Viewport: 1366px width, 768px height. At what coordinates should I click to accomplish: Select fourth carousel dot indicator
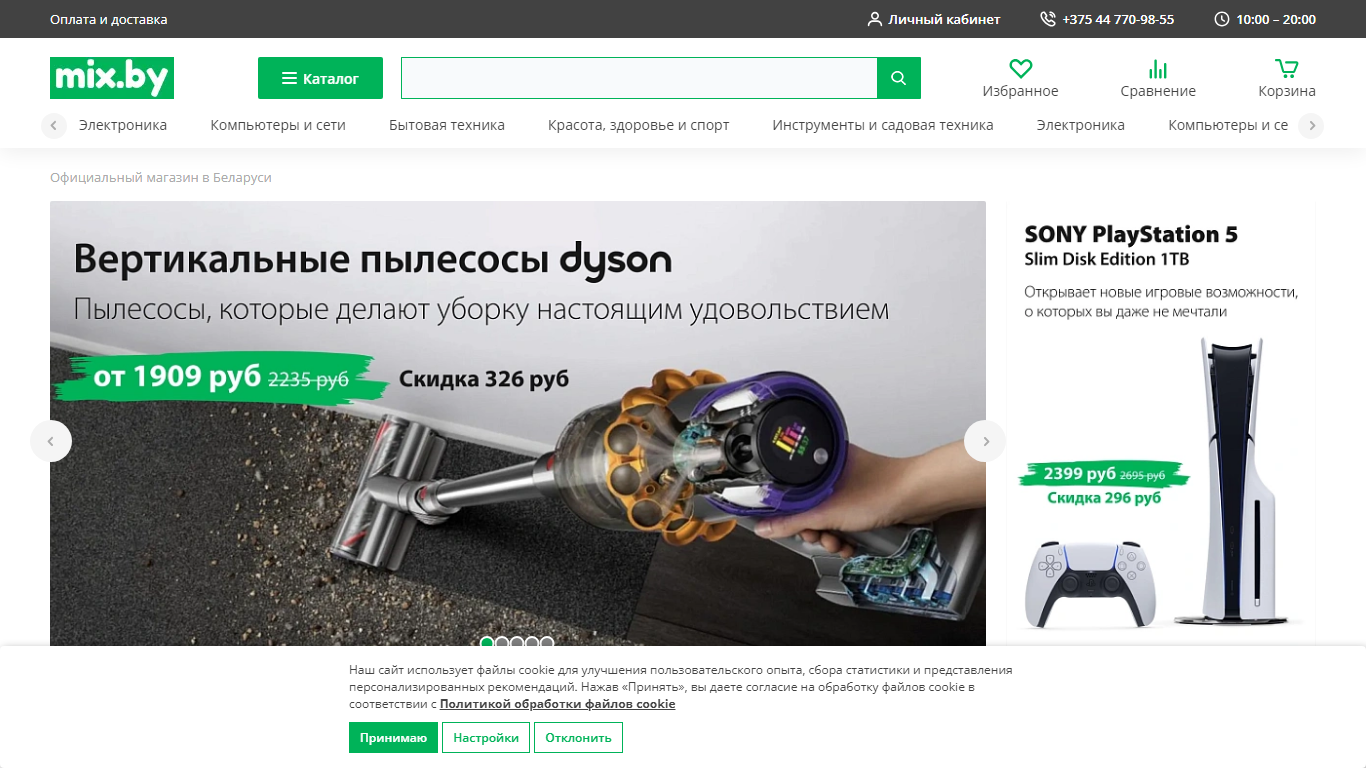click(x=532, y=642)
